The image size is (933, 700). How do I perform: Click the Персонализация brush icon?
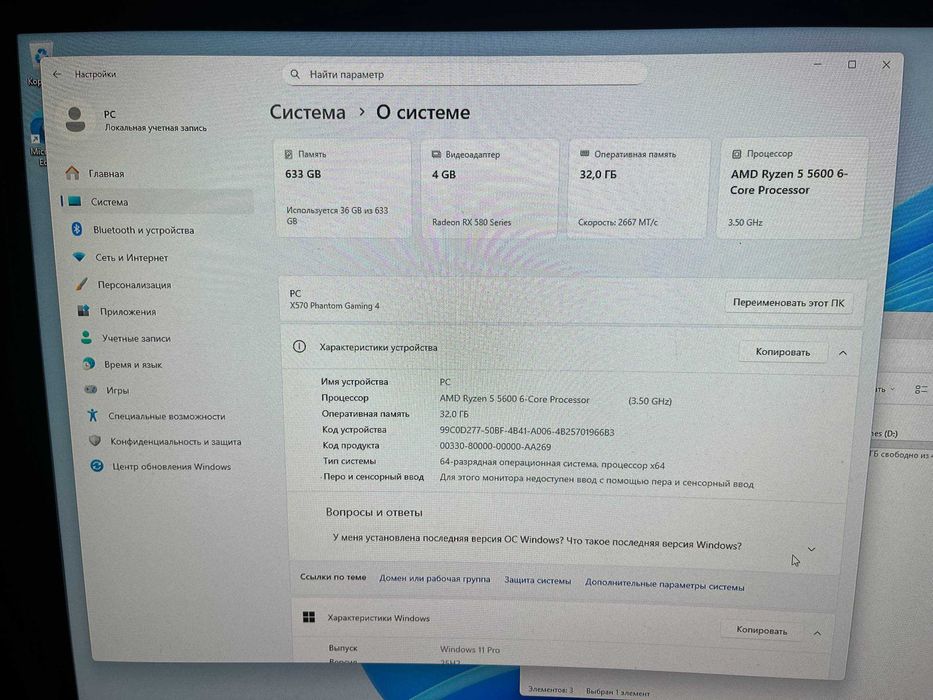82,284
